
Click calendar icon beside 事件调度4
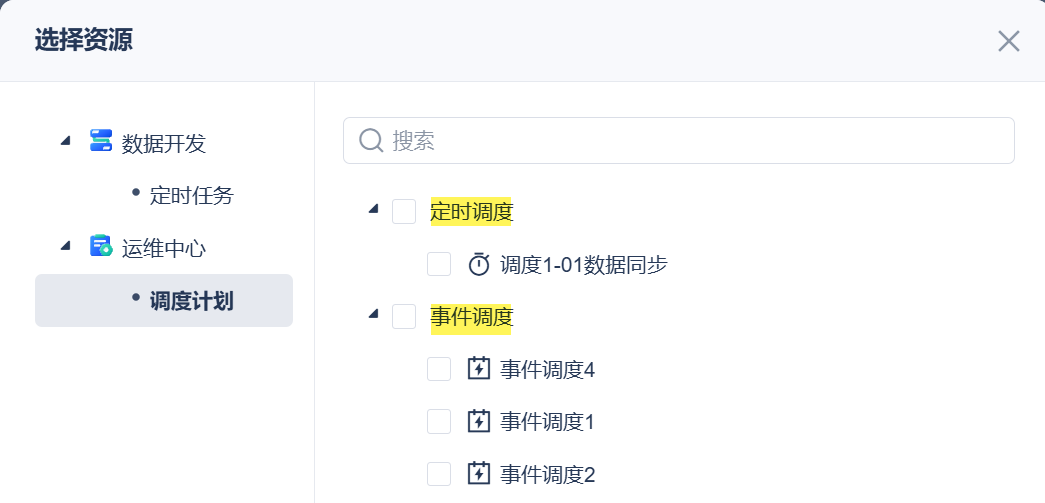[x=479, y=369]
